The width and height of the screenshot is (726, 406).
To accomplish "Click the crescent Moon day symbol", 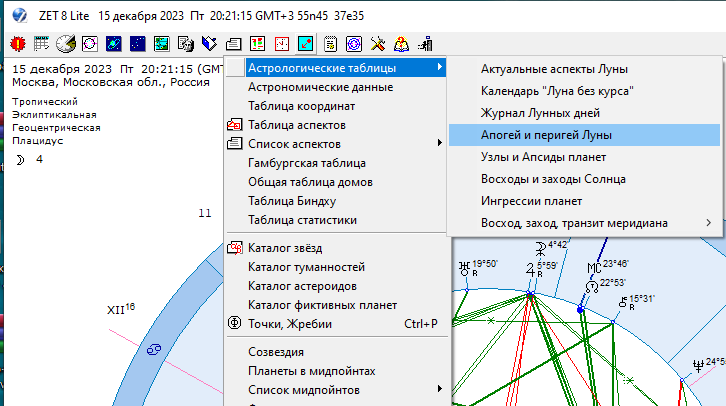I will [20, 160].
